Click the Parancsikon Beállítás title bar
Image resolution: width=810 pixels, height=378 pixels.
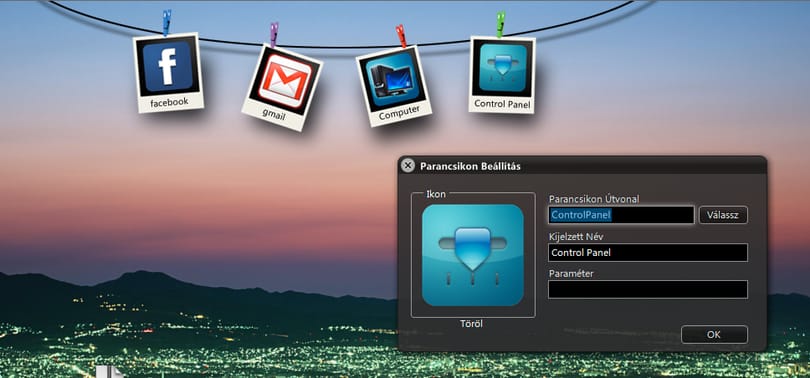[583, 166]
